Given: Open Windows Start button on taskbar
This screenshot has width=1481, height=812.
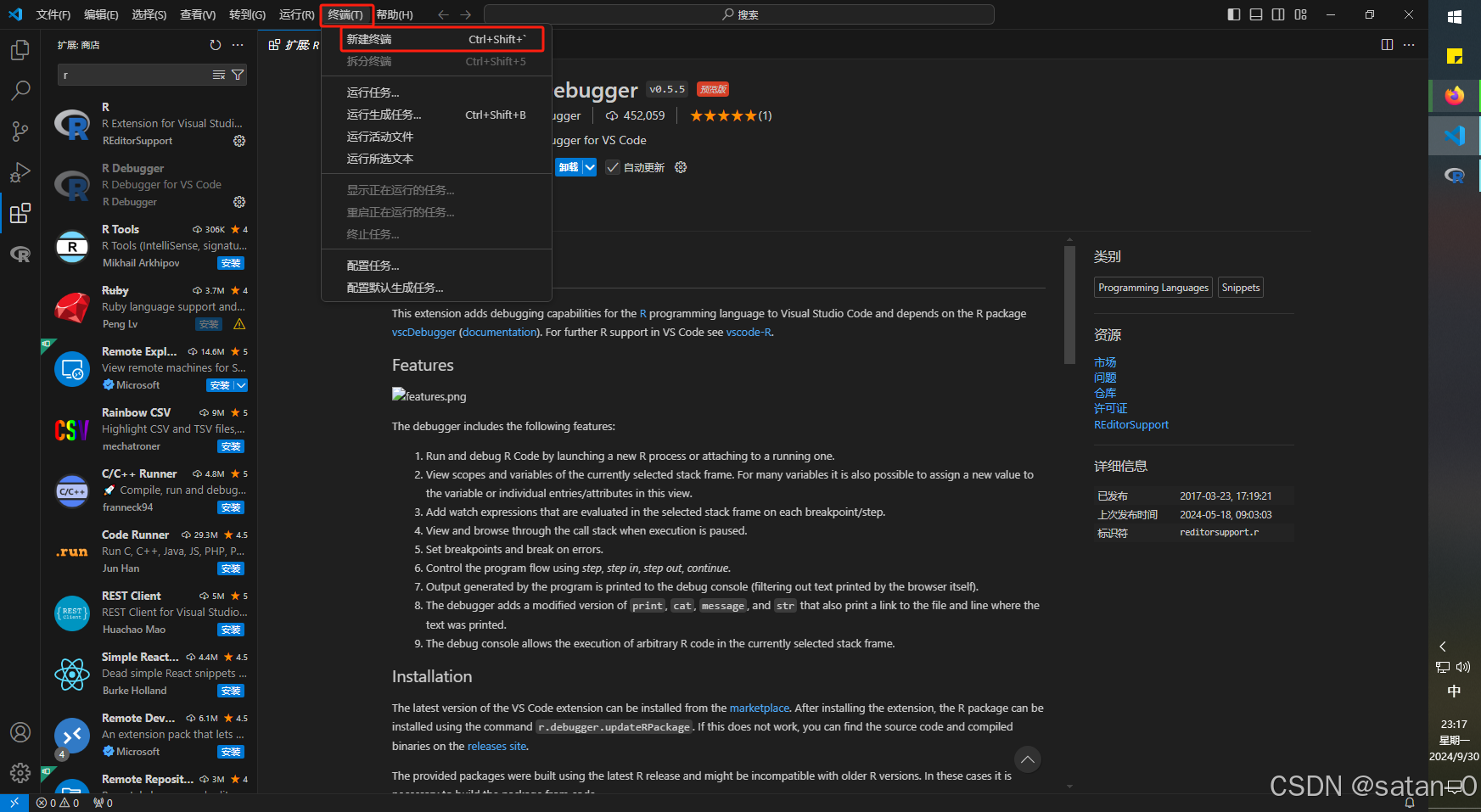Looking at the screenshot, I should click(x=1455, y=17).
